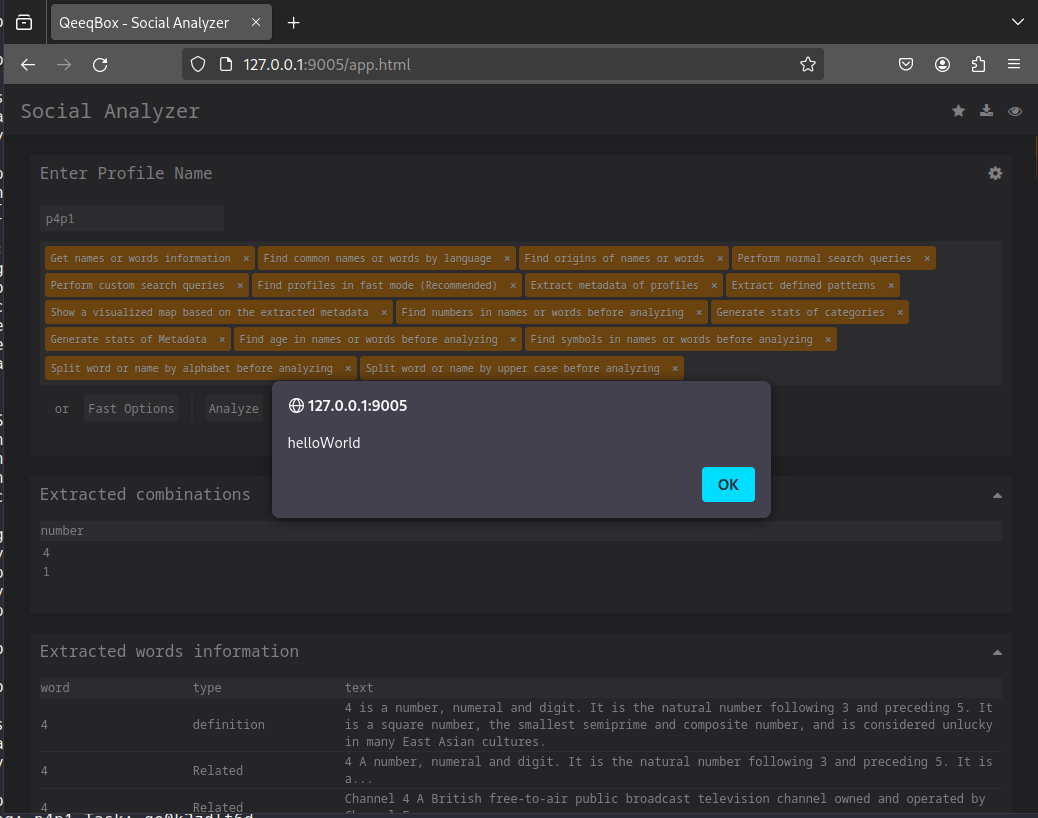Bookmark this page with the URL star

(807, 65)
